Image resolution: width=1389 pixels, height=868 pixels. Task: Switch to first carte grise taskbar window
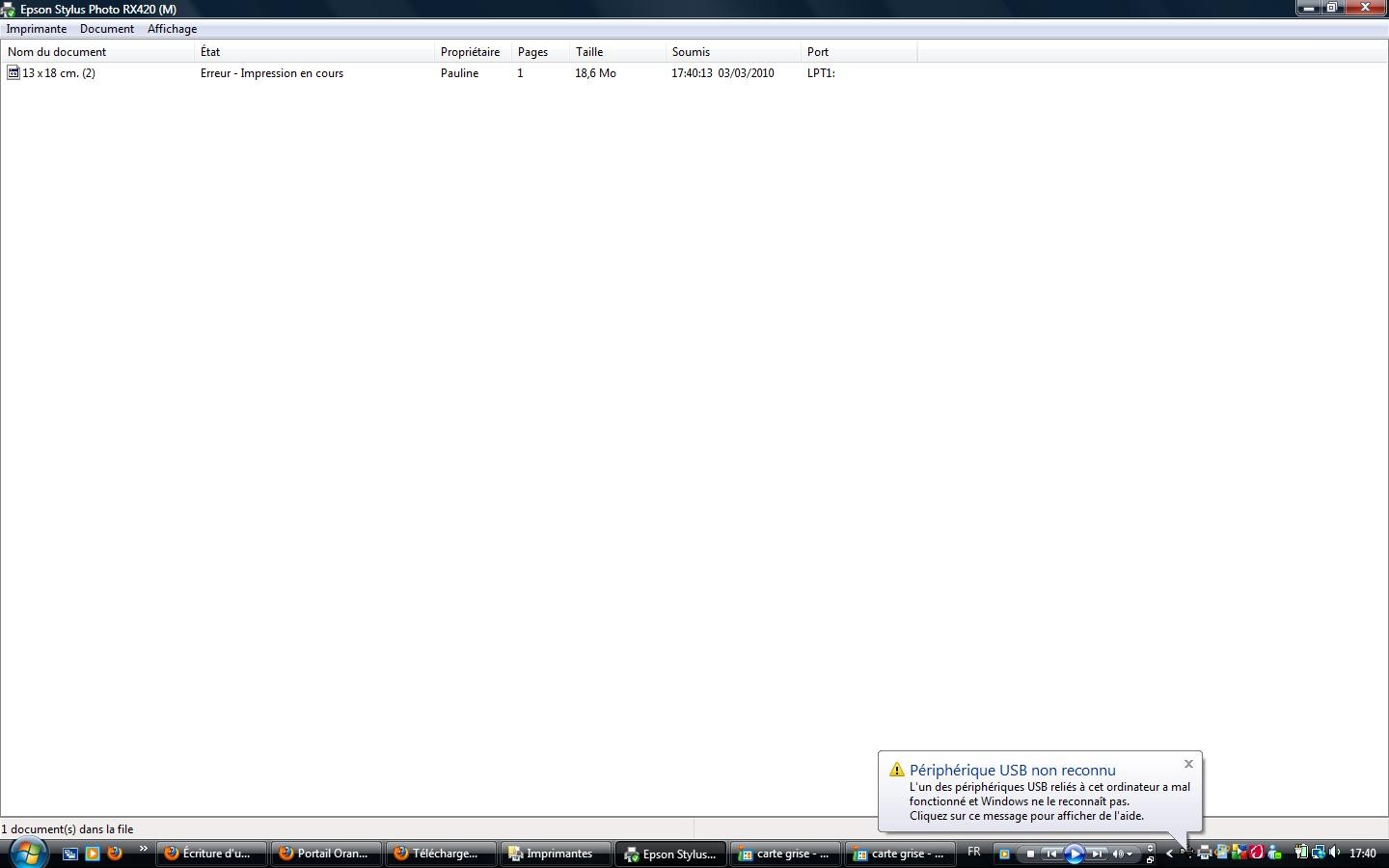(785, 854)
